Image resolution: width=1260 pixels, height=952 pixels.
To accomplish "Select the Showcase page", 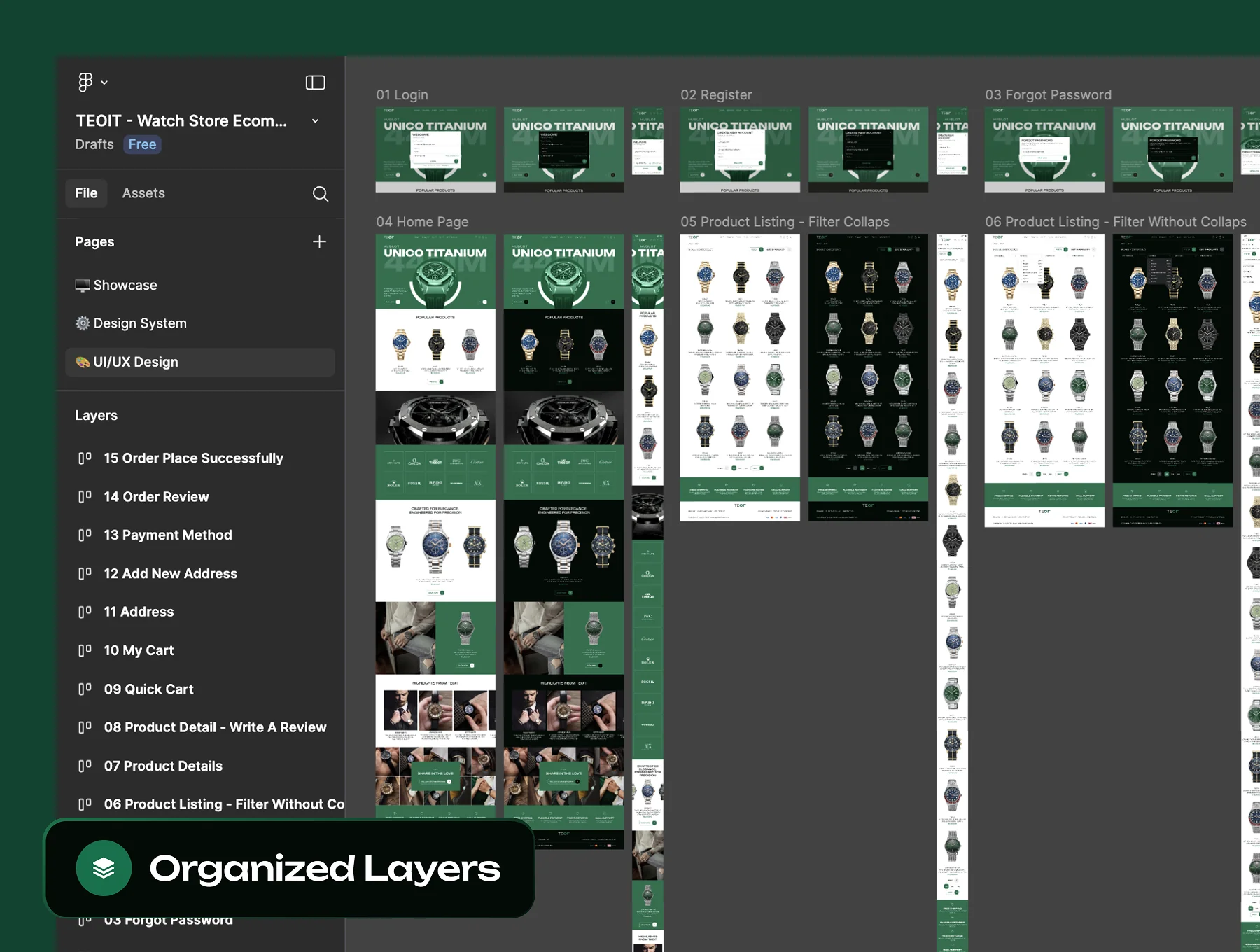I will [200, 286].
